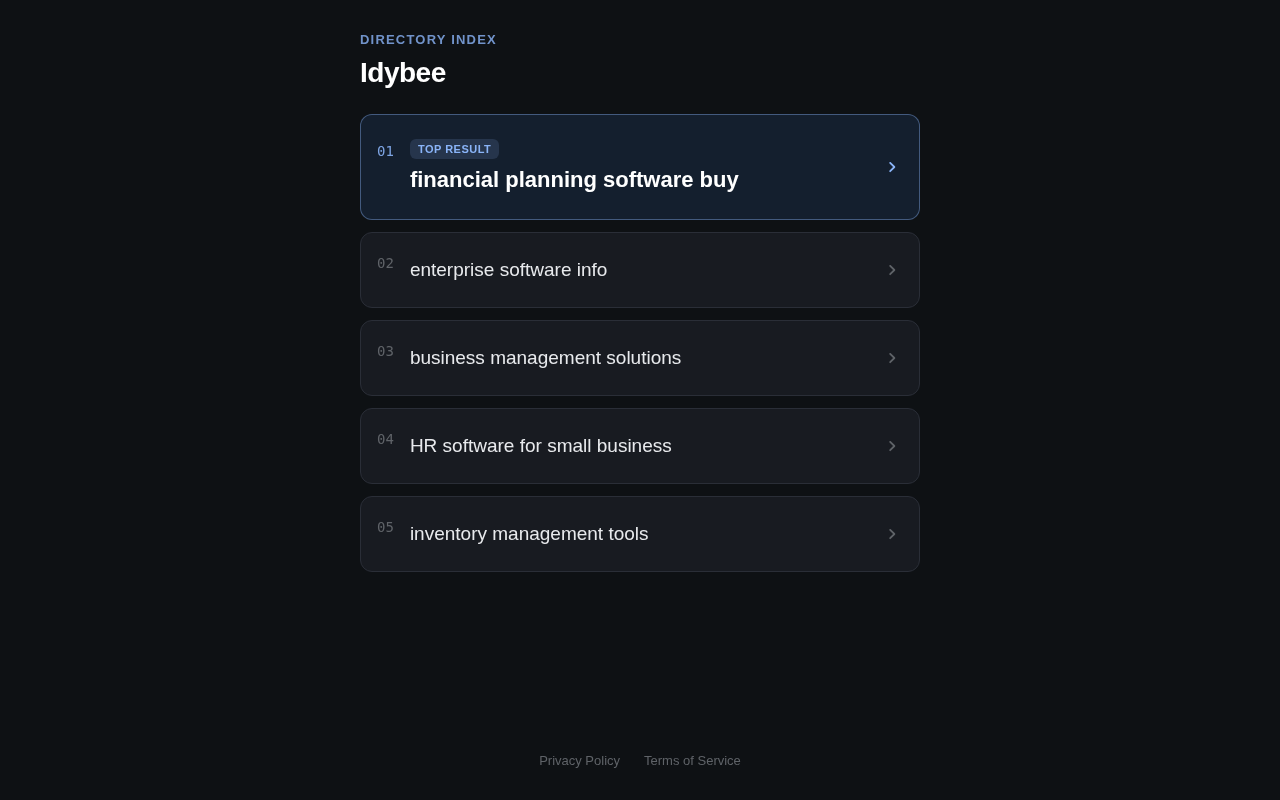Click result number 03

pyautogui.click(x=385, y=351)
